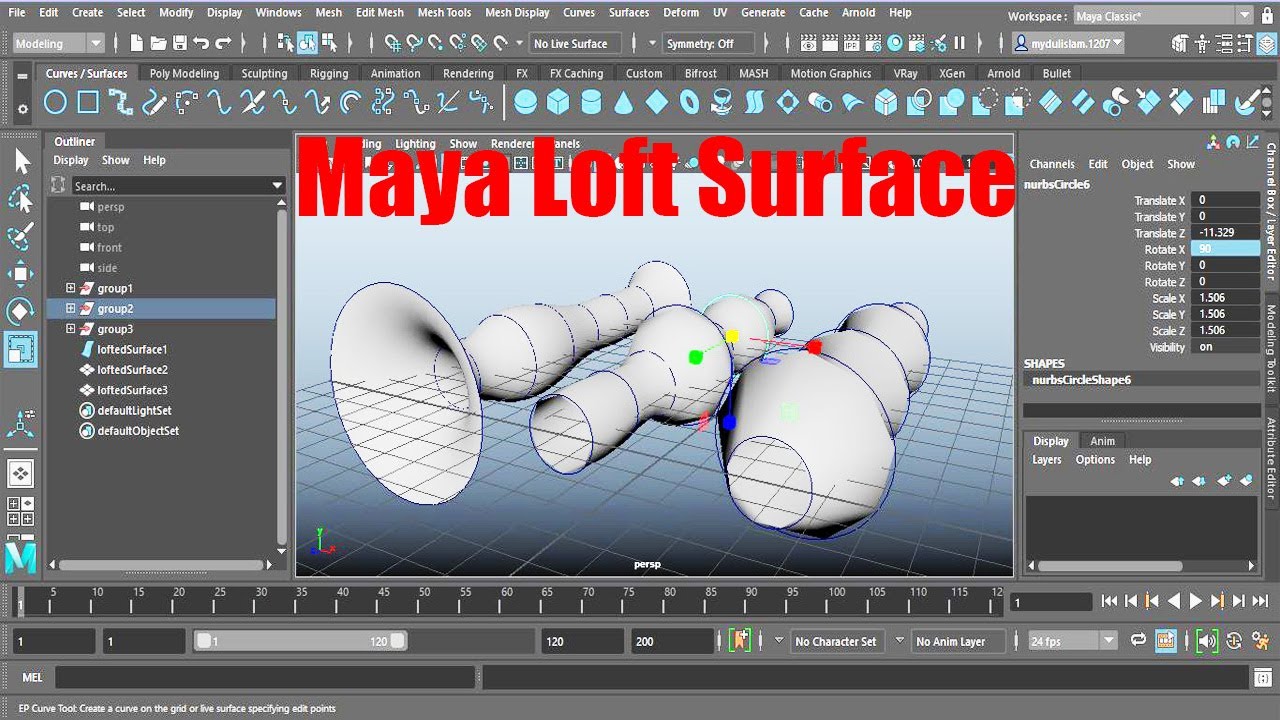This screenshot has height=720, width=1280.
Task: Pause viewport display with the pause icon
Action: point(960,43)
